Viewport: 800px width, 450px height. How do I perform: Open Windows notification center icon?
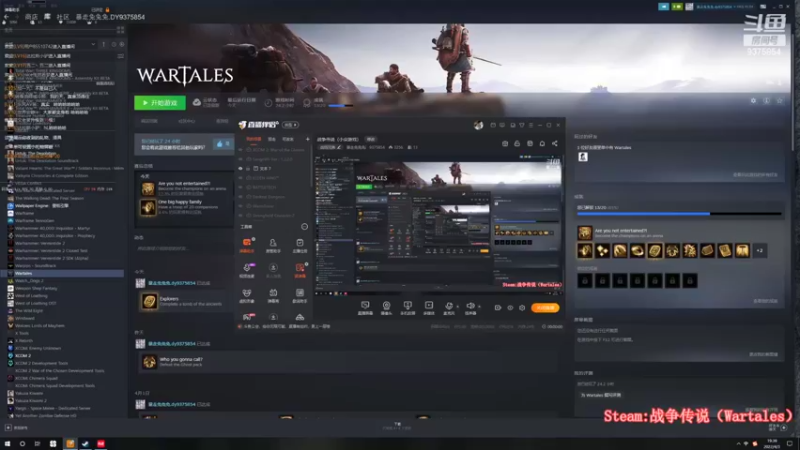pos(790,443)
